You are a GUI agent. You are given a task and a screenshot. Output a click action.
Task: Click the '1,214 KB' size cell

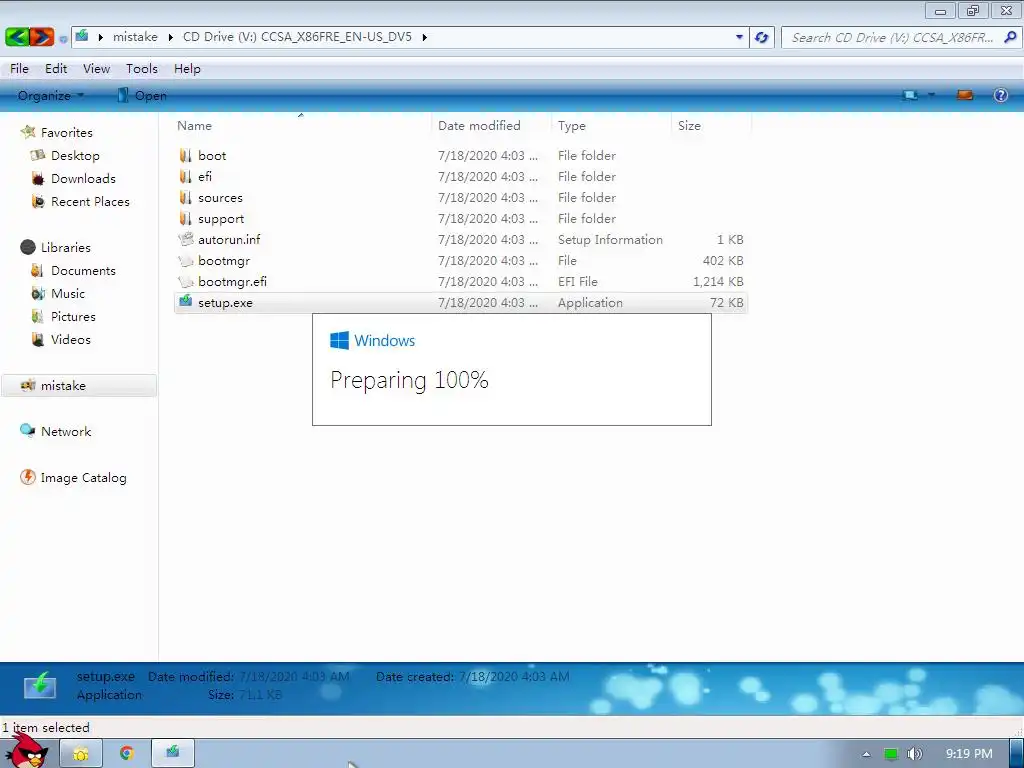tap(718, 281)
